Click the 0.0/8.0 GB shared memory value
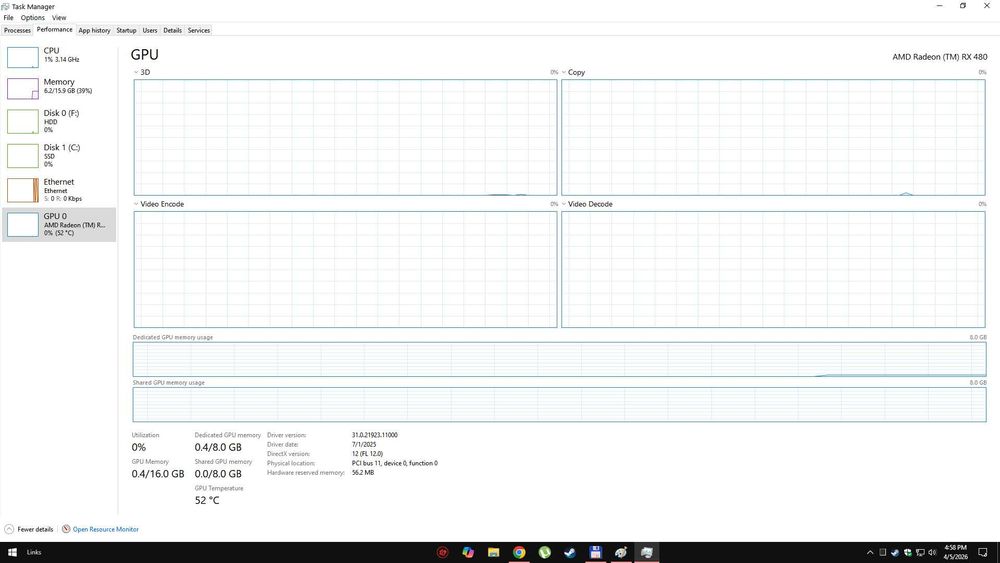 (x=218, y=474)
